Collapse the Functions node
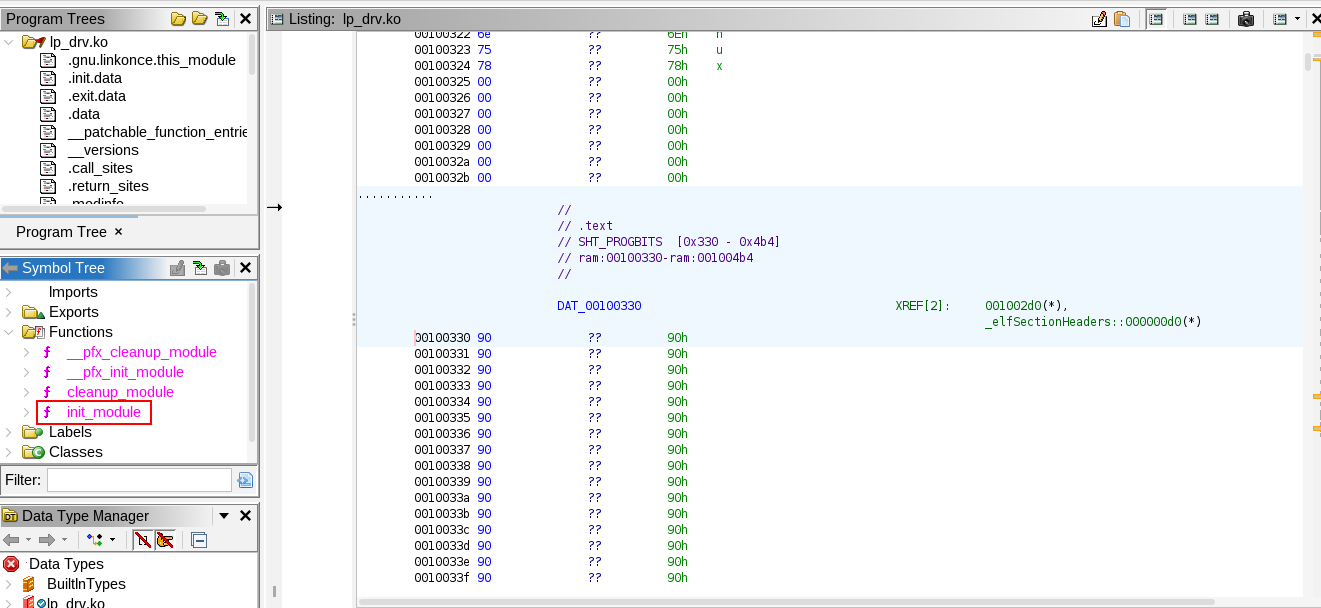Image resolution: width=1321 pixels, height=608 pixels. pyautogui.click(x=10, y=332)
